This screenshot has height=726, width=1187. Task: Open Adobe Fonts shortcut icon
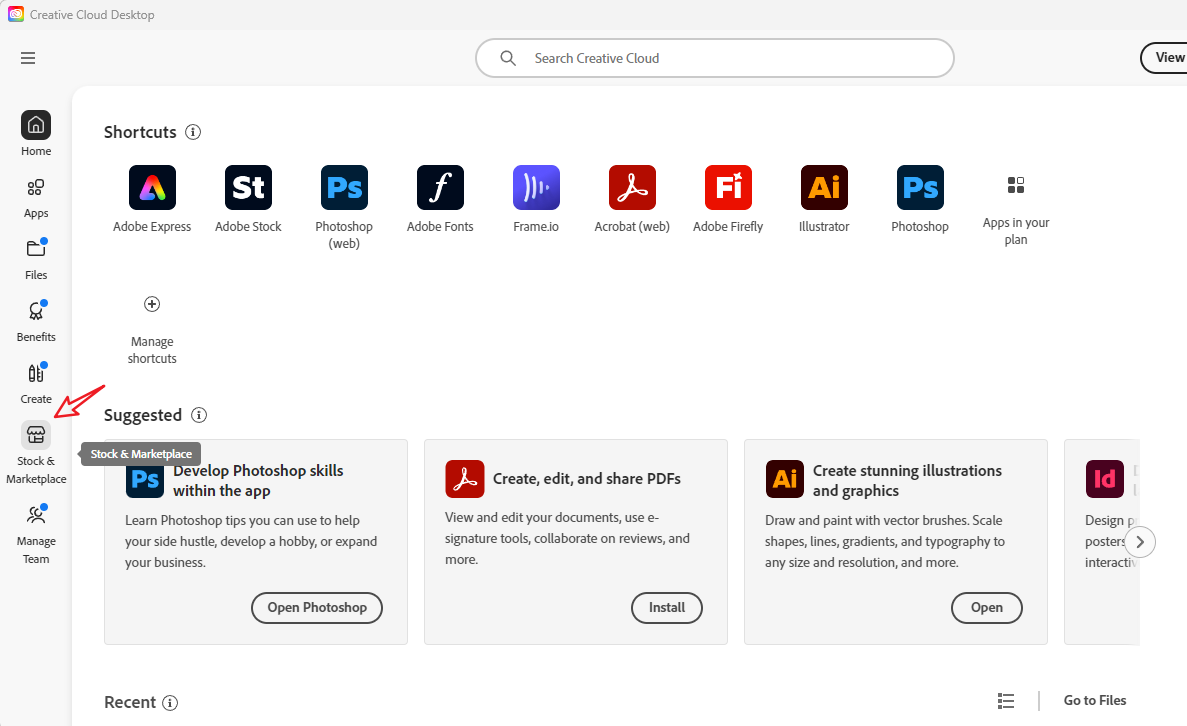(440, 188)
